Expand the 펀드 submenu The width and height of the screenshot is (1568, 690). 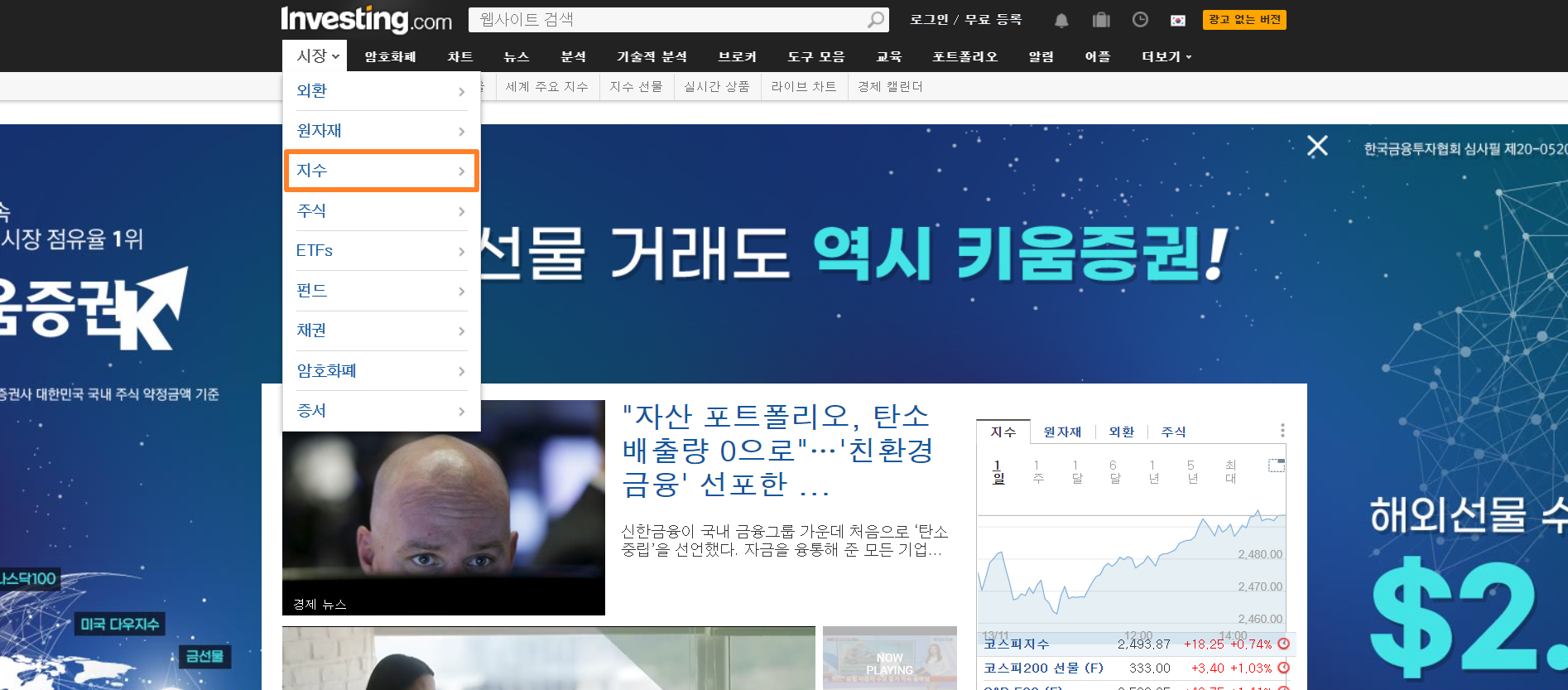point(382,291)
